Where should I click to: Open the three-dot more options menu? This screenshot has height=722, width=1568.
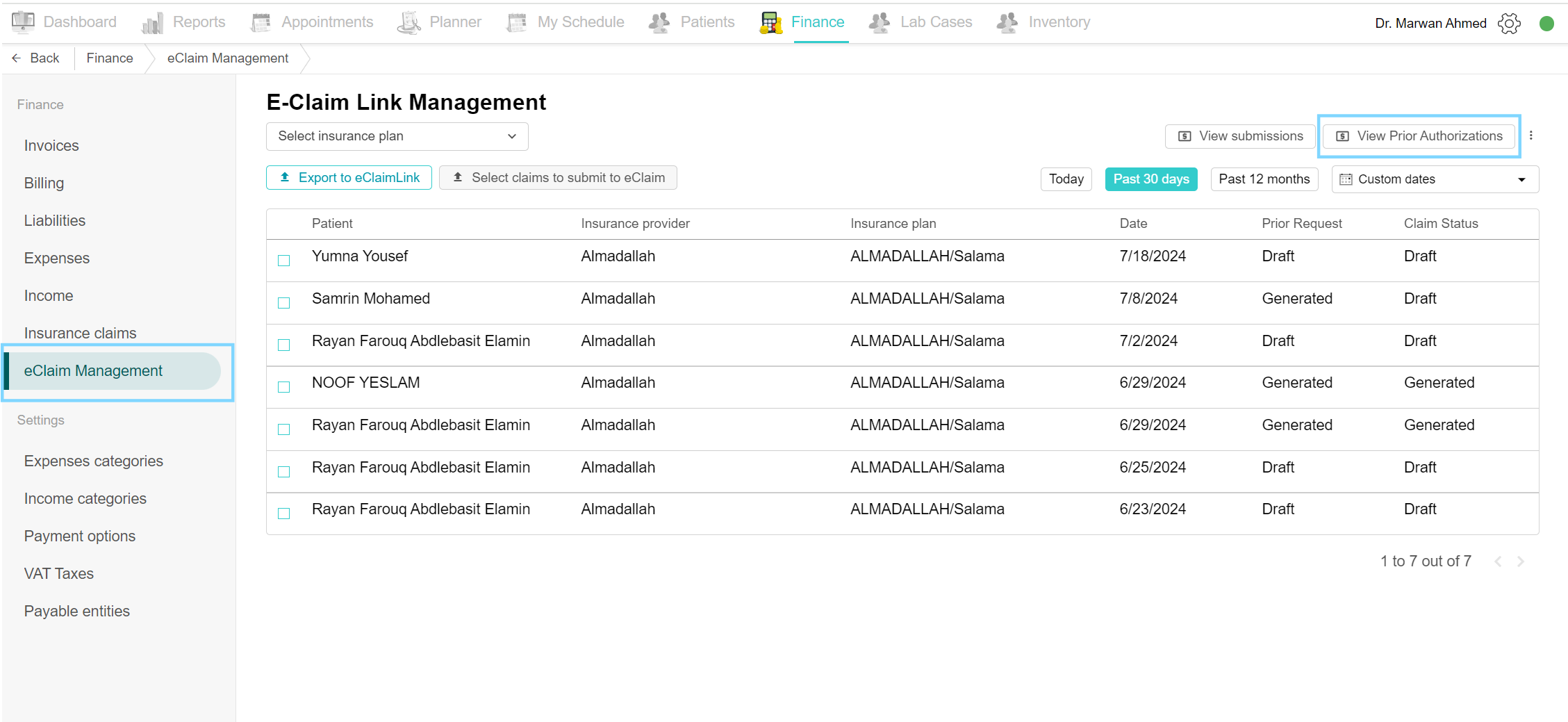pyautogui.click(x=1531, y=136)
